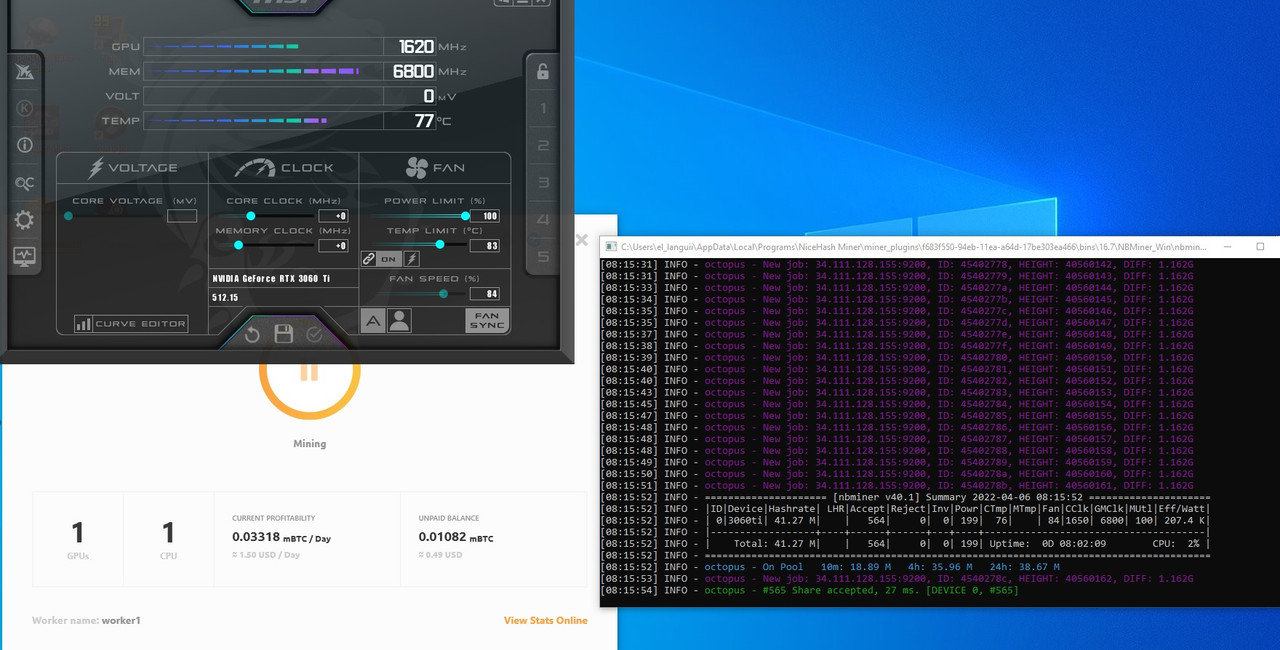Click the nbminer Summary header line
Viewport: 1280px width, 650px height.
click(x=905, y=497)
